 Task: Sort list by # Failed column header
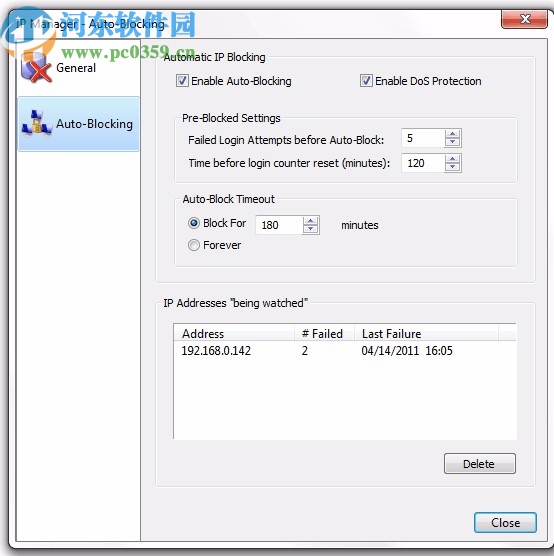[324, 333]
